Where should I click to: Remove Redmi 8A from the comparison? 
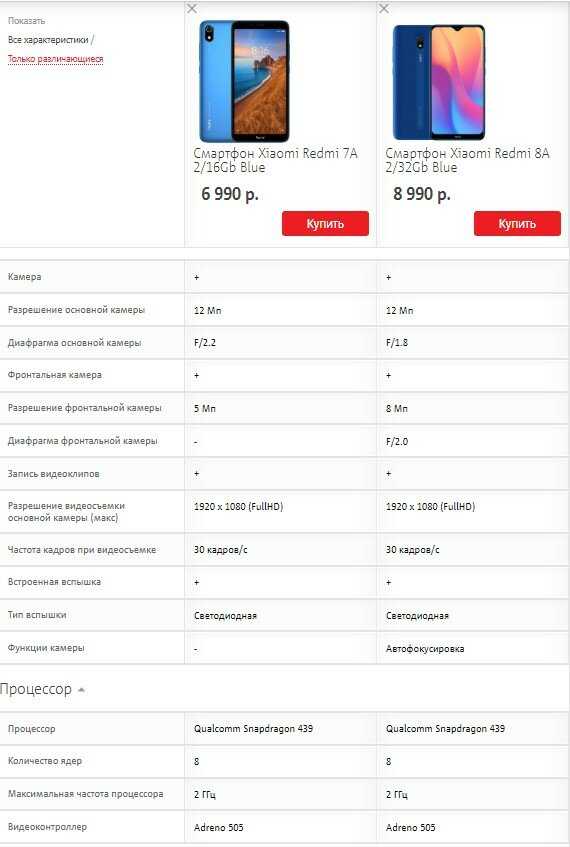point(384,9)
